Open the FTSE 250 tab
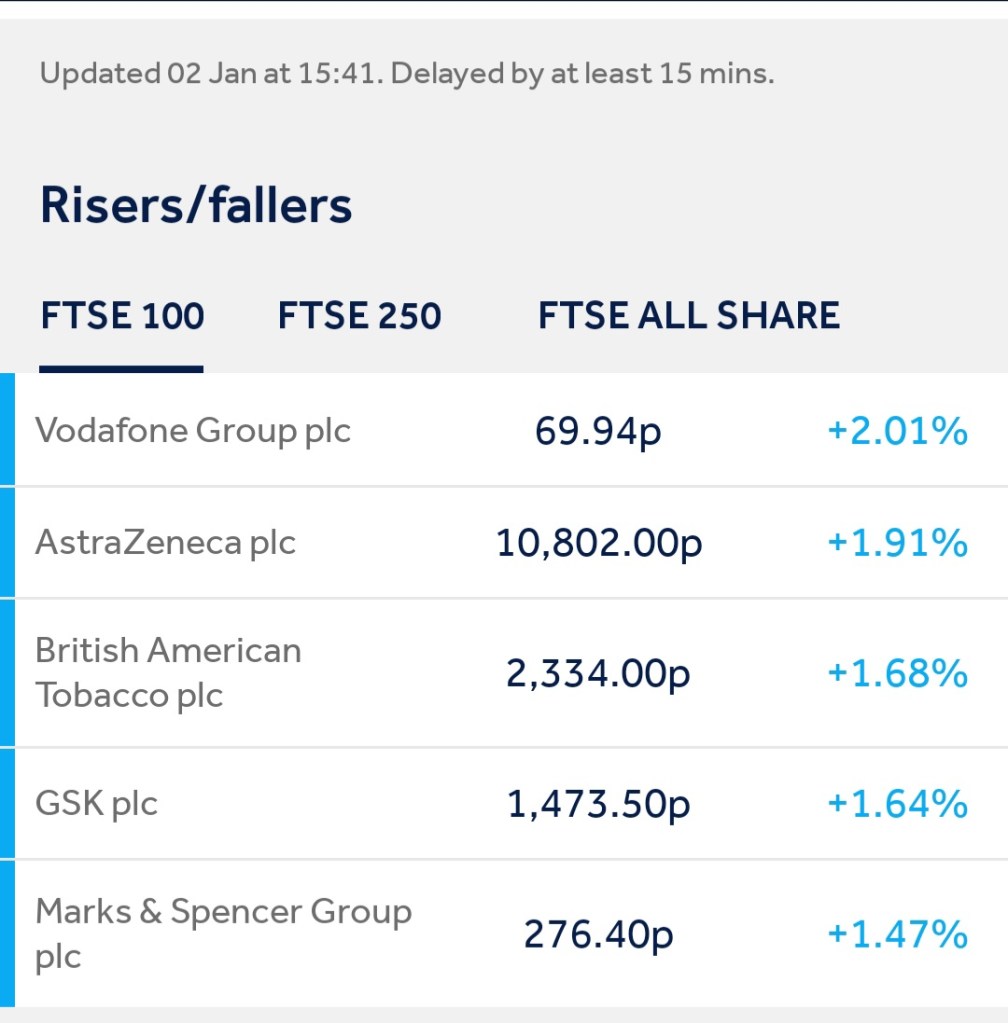Image resolution: width=1008 pixels, height=1023 pixels. coord(359,316)
